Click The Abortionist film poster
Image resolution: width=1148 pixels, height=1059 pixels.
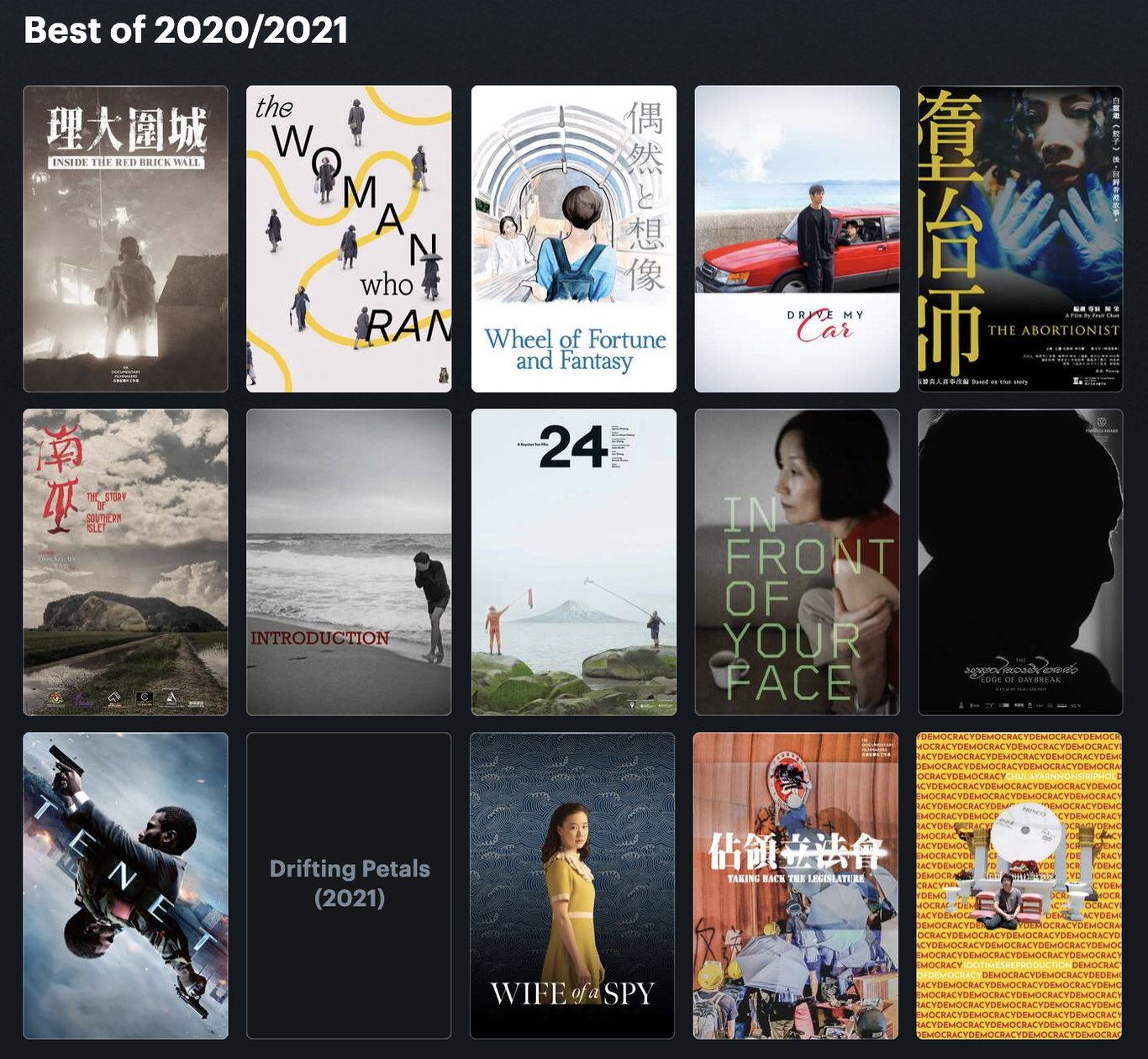(1020, 239)
